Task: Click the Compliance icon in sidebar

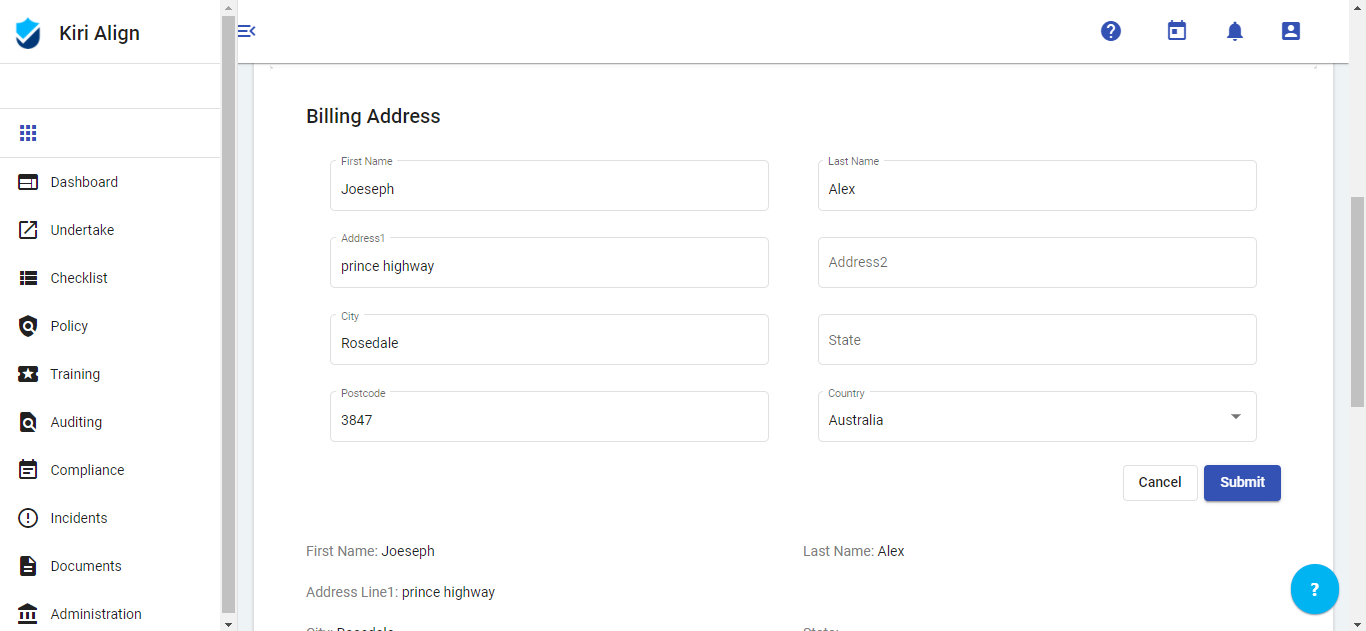Action: pyautogui.click(x=28, y=470)
